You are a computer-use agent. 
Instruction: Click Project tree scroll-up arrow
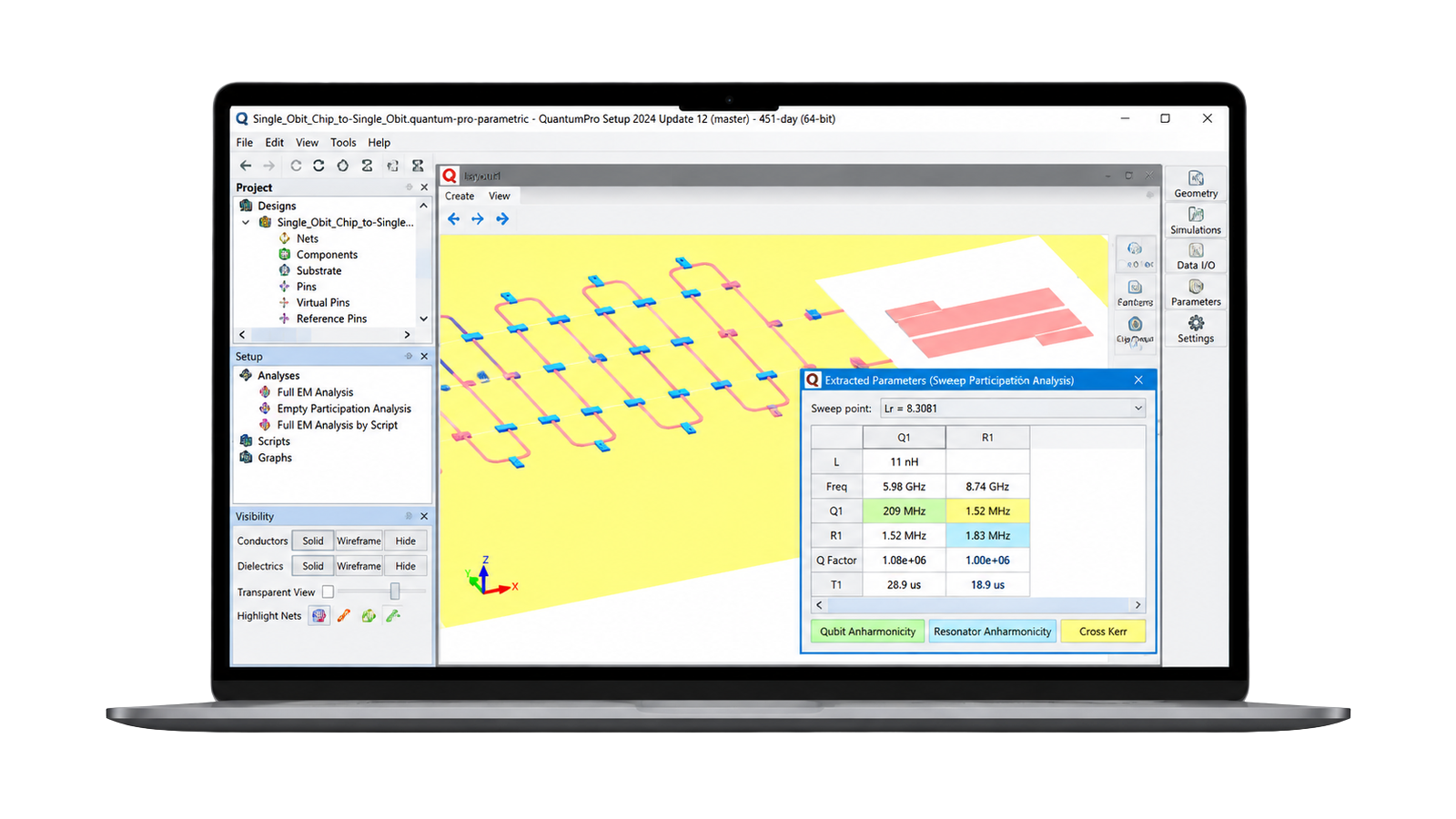[423, 206]
